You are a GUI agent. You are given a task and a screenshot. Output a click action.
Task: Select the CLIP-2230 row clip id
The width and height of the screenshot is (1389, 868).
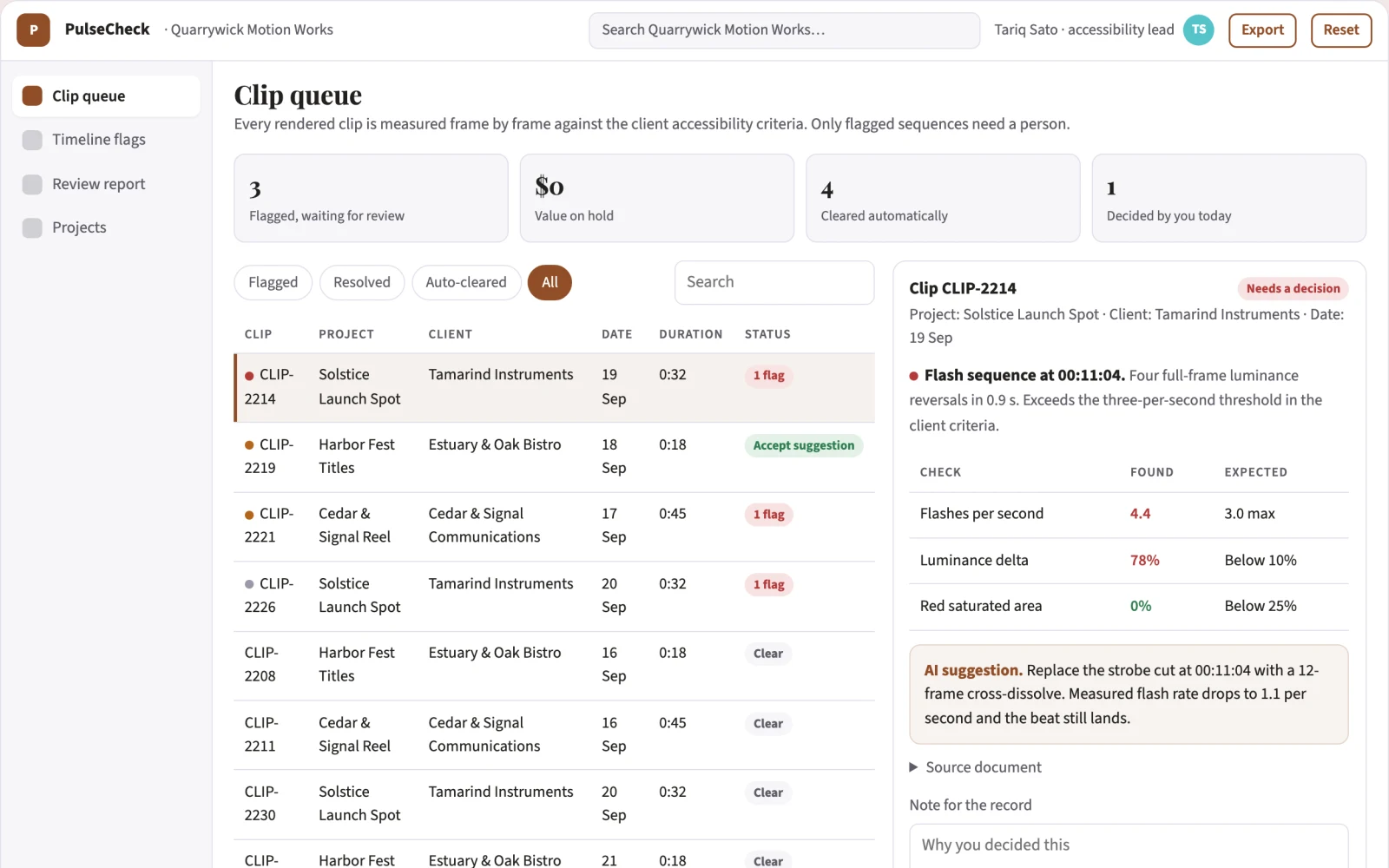pyautogui.click(x=261, y=804)
